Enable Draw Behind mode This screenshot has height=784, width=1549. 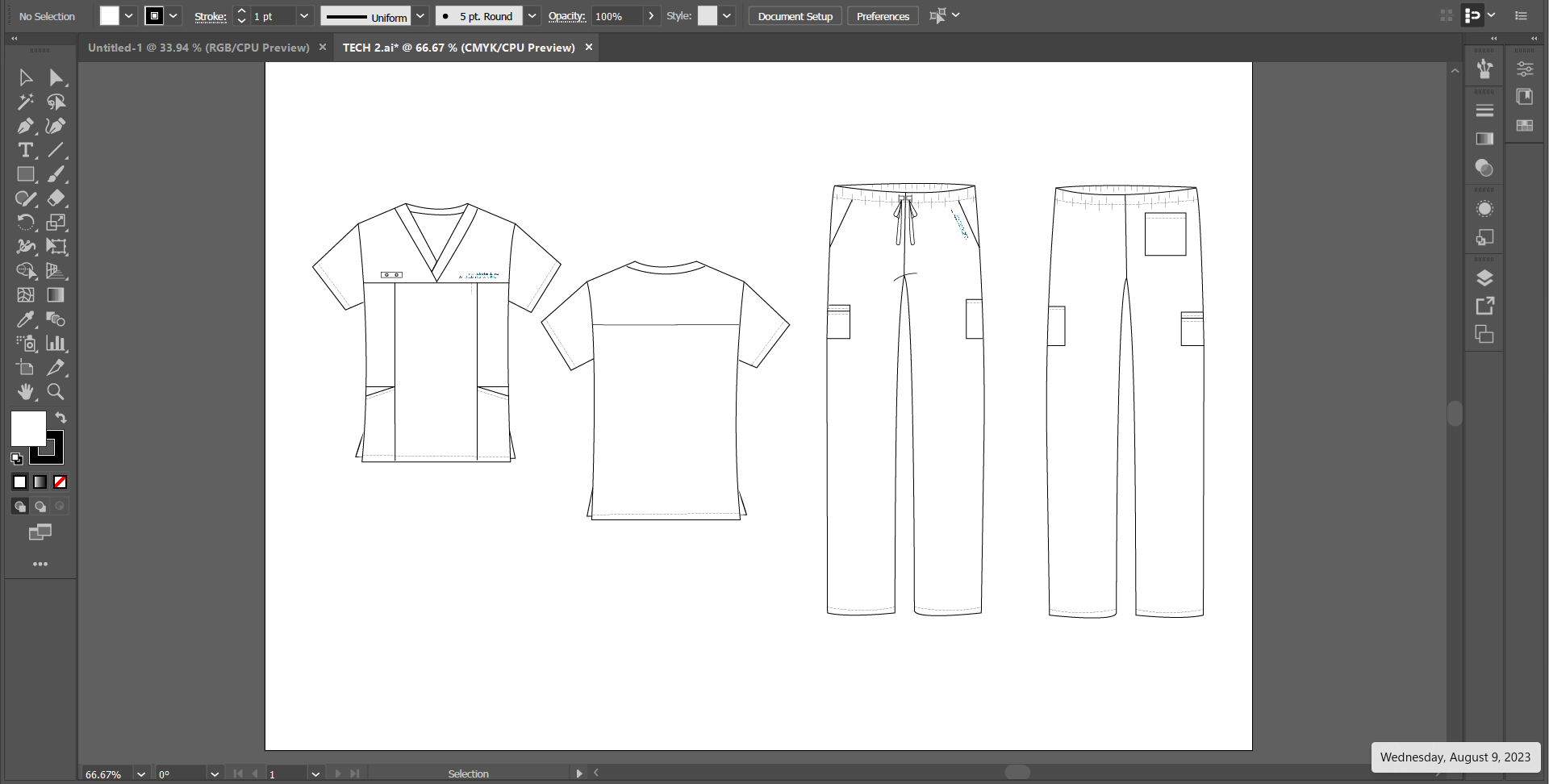pyautogui.click(x=40, y=507)
